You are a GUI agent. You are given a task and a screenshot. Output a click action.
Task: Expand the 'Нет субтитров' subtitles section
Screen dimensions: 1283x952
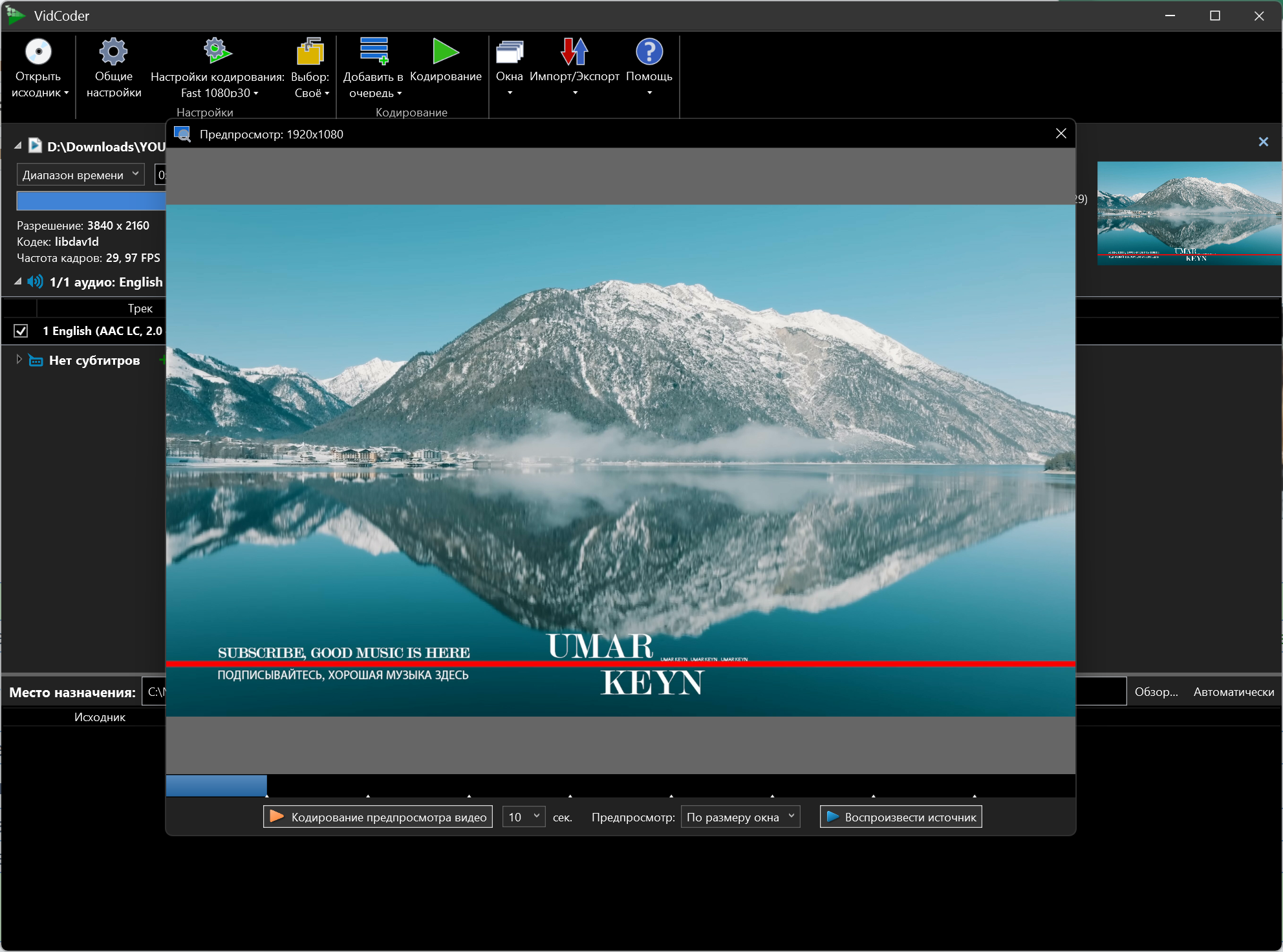pos(19,360)
